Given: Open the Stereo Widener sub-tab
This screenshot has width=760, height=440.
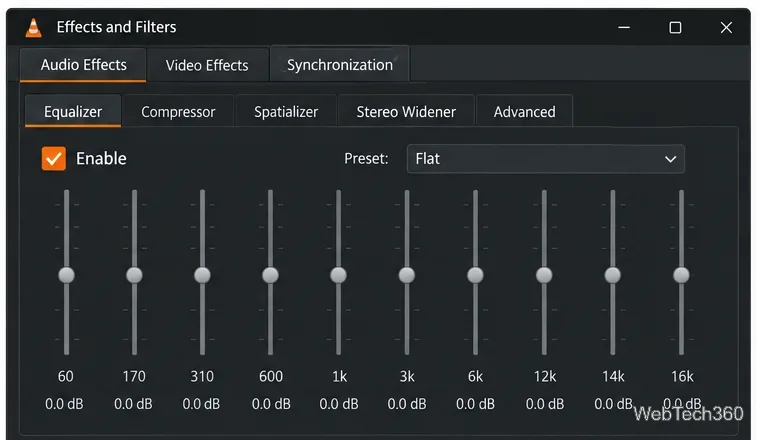Looking at the screenshot, I should pos(406,112).
